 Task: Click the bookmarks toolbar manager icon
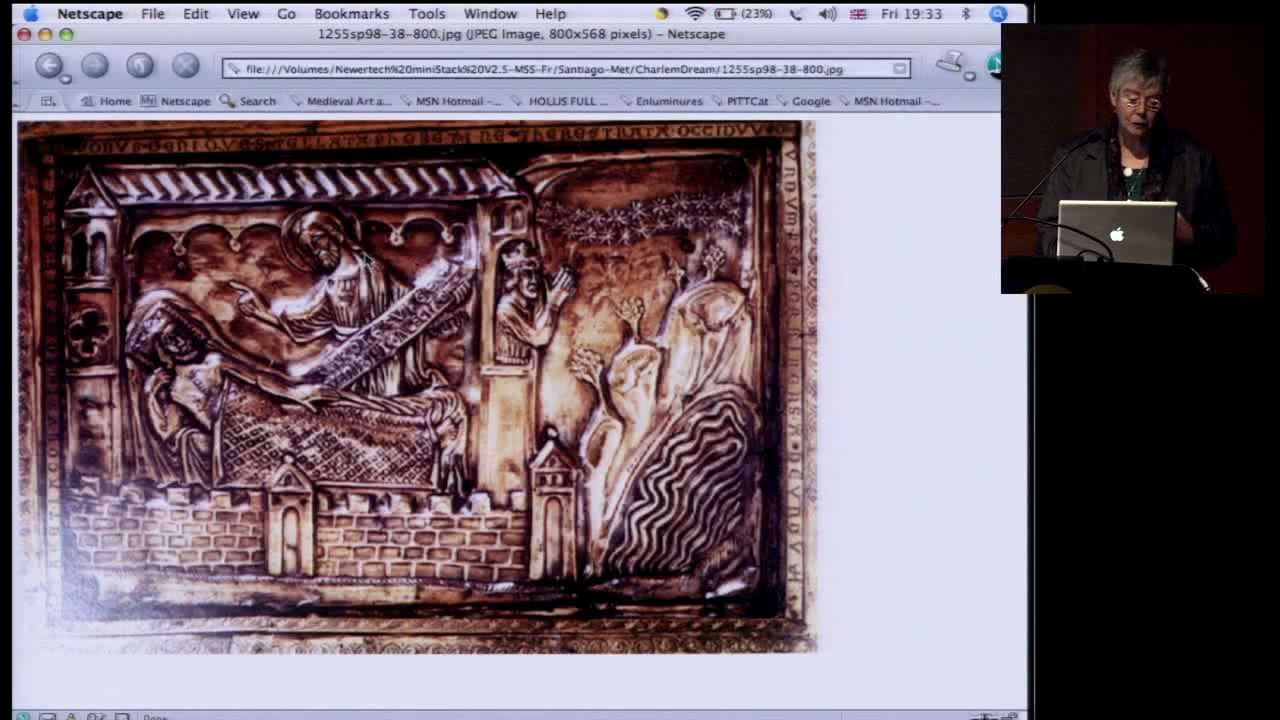pos(48,101)
